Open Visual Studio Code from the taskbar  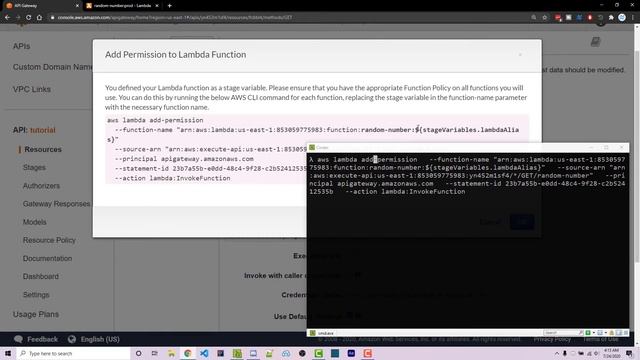[x=204, y=353]
